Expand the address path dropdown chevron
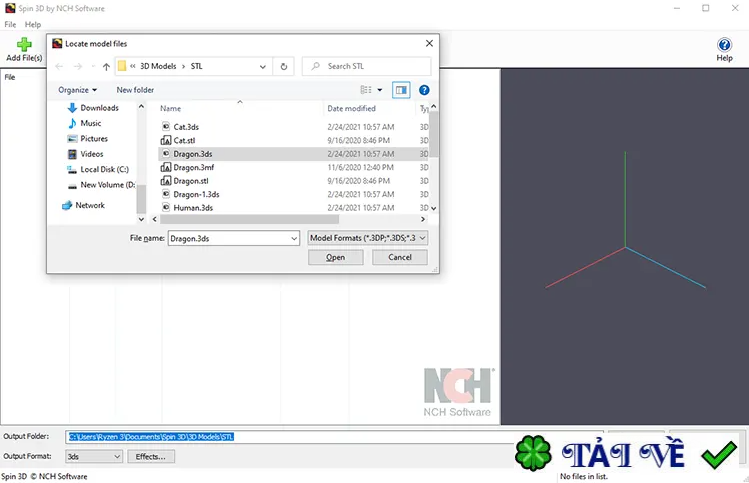Viewport: 749px width, 483px height. pos(263,66)
